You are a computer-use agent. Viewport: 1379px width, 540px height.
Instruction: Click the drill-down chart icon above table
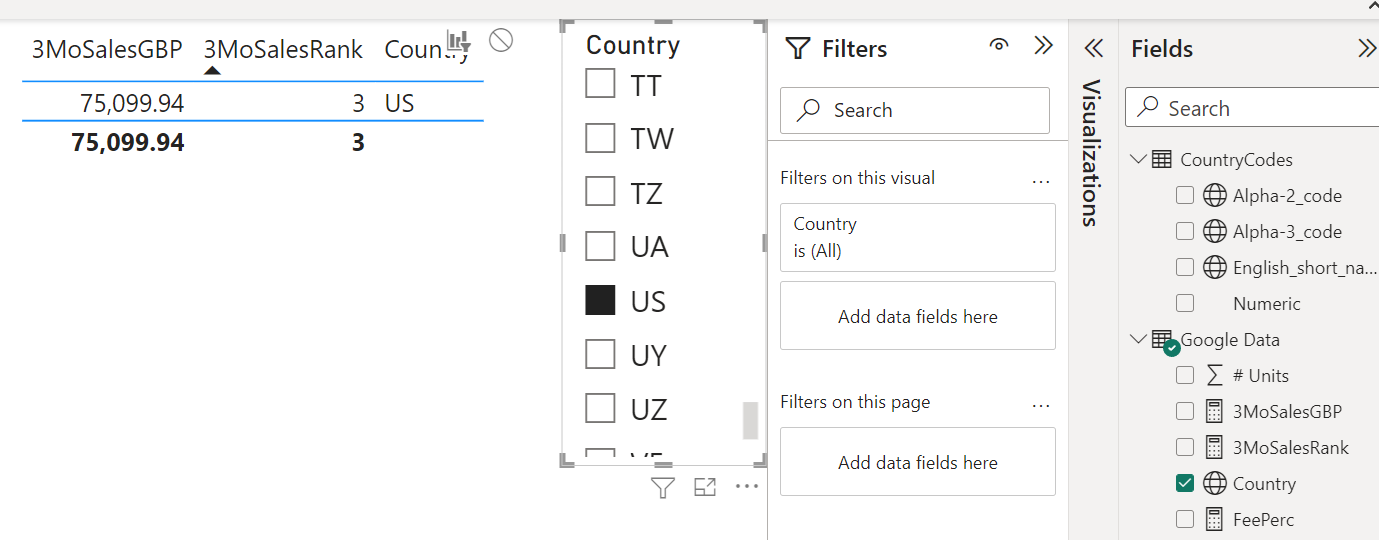tap(458, 41)
